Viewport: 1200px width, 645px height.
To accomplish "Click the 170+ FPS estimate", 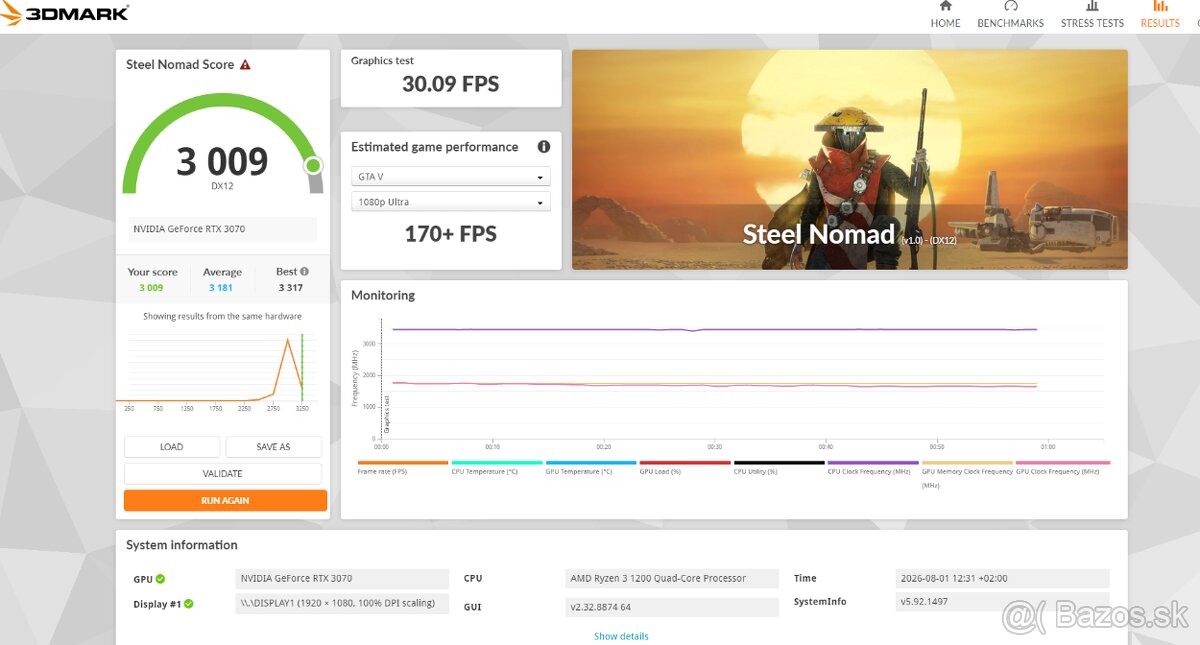I will pos(450,234).
